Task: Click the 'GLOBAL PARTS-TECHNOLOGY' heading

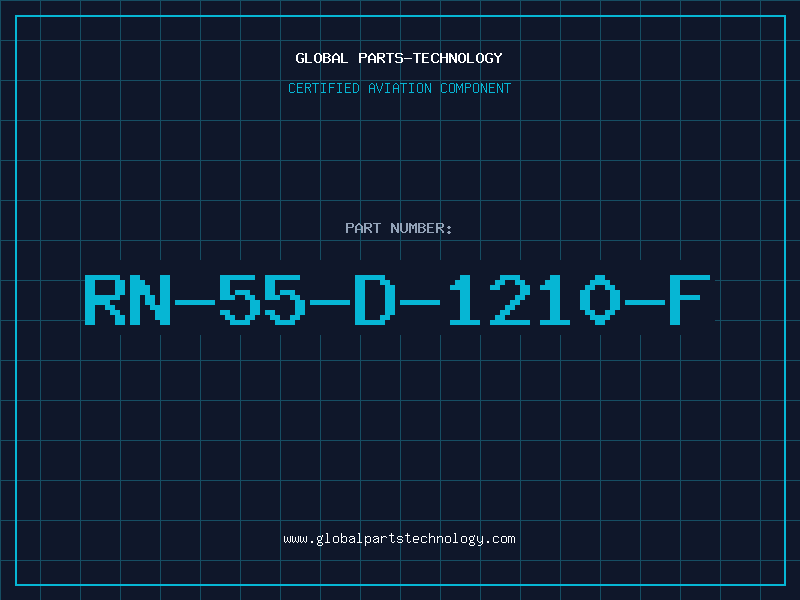Action: [399, 58]
